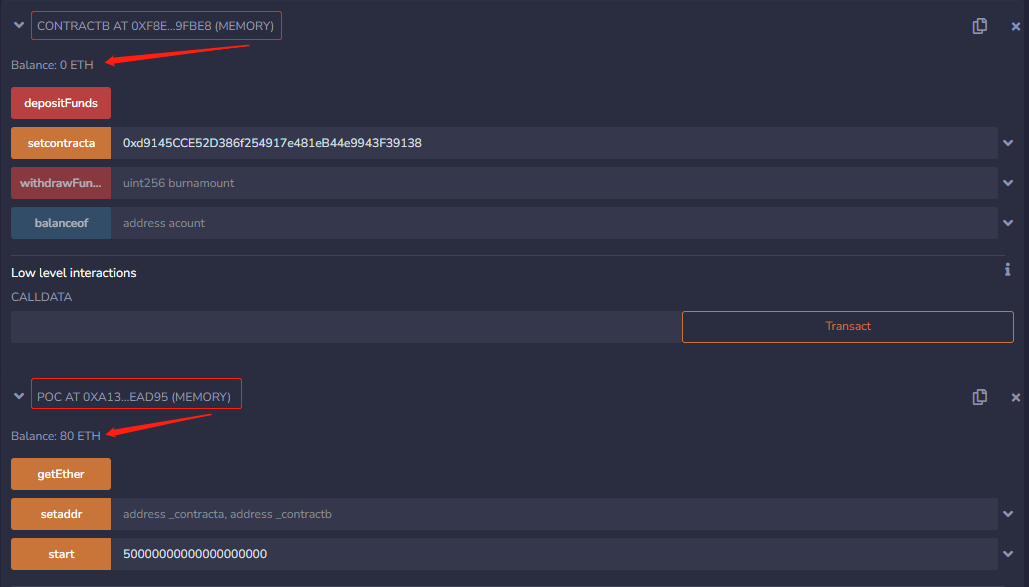1029x587 pixels.
Task: Expand the balanceof parameters chevron
Action: pyautogui.click(x=1007, y=223)
